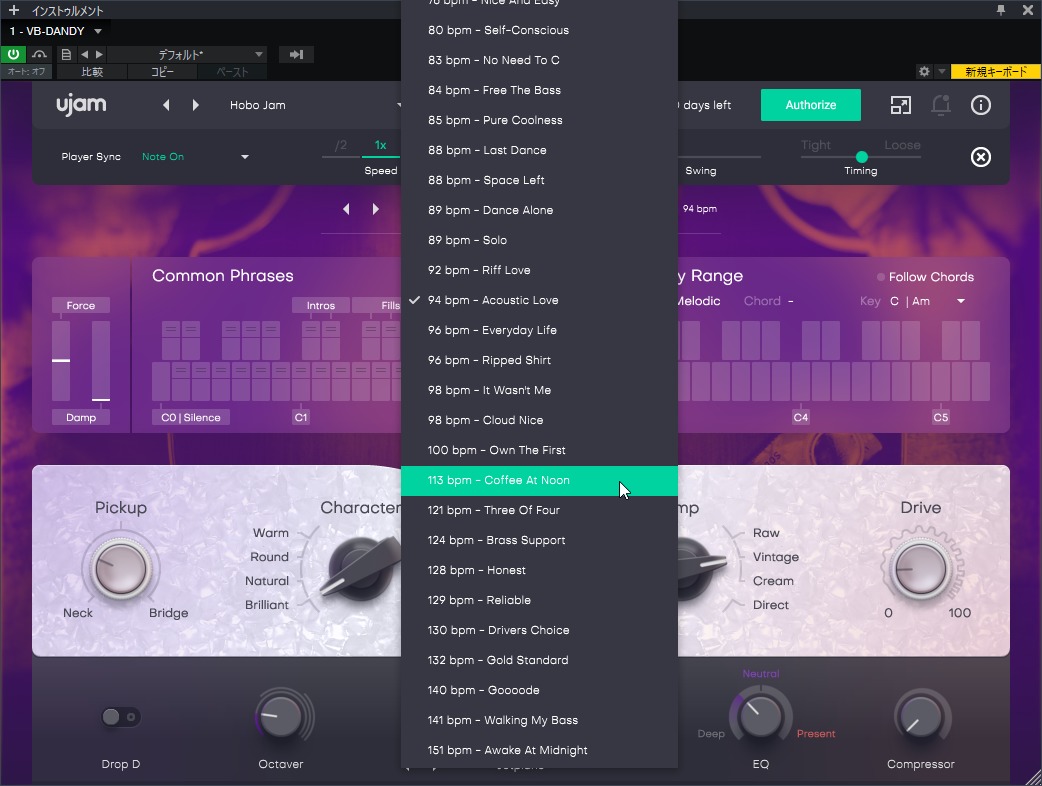Screen dimensions: 1042x786
Task: Click the C0 | Silence key label
Action: click(191, 417)
